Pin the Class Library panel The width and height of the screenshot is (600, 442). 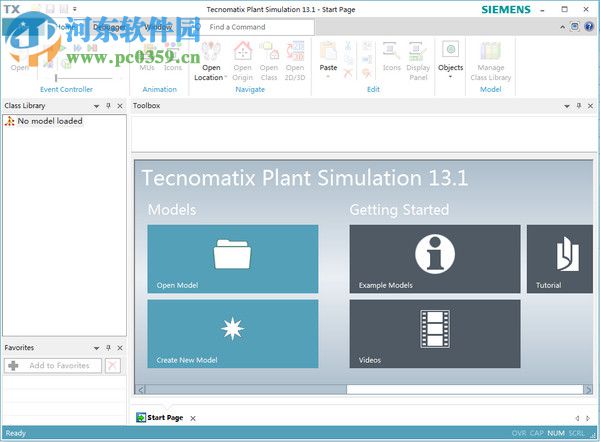click(x=109, y=106)
